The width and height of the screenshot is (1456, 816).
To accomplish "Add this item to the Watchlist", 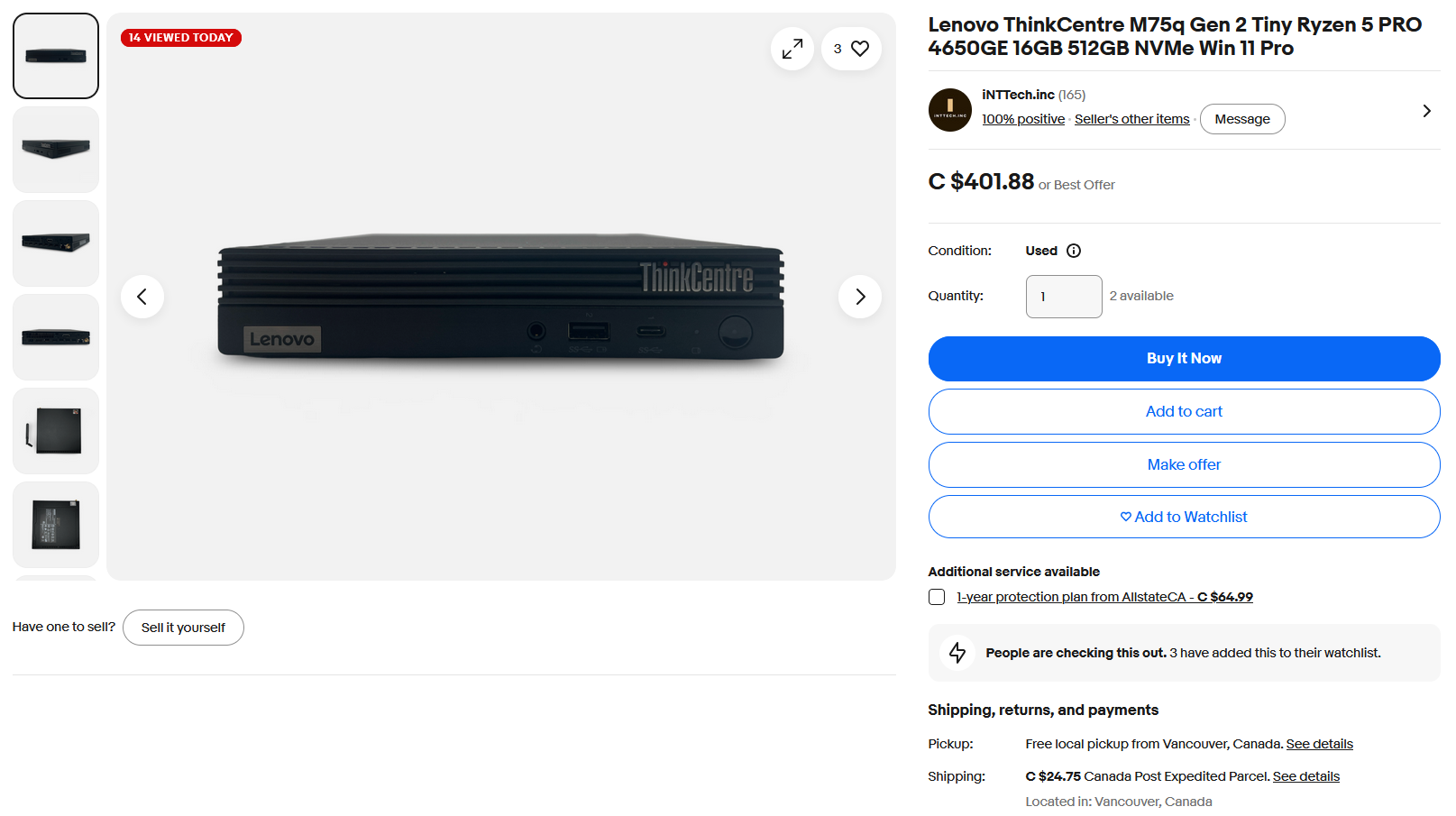I will [1185, 518].
